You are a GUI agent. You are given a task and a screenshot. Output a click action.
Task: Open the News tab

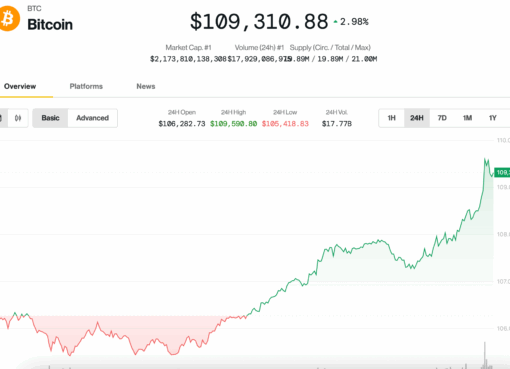(x=146, y=86)
